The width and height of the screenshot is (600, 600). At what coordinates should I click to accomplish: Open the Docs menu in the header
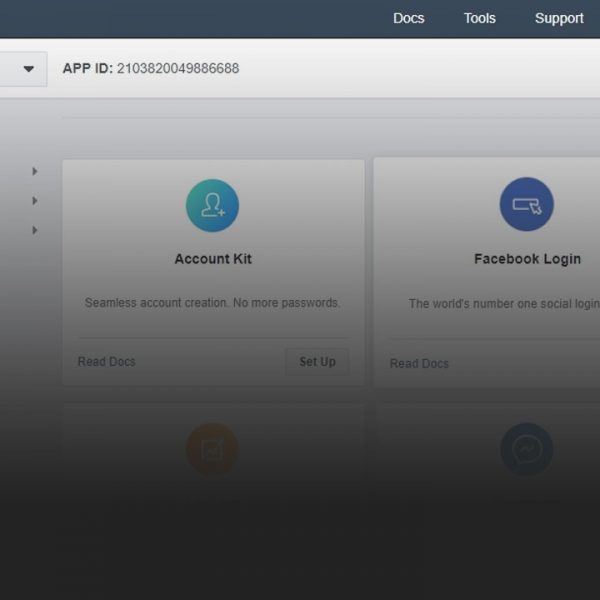click(x=408, y=18)
